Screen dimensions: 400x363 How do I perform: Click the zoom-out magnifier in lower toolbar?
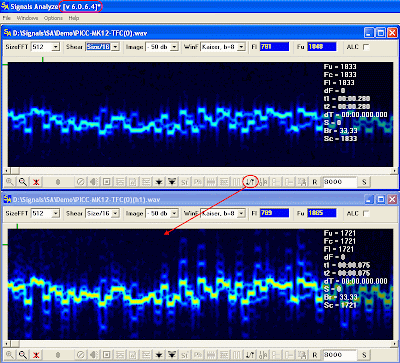(x=23, y=355)
